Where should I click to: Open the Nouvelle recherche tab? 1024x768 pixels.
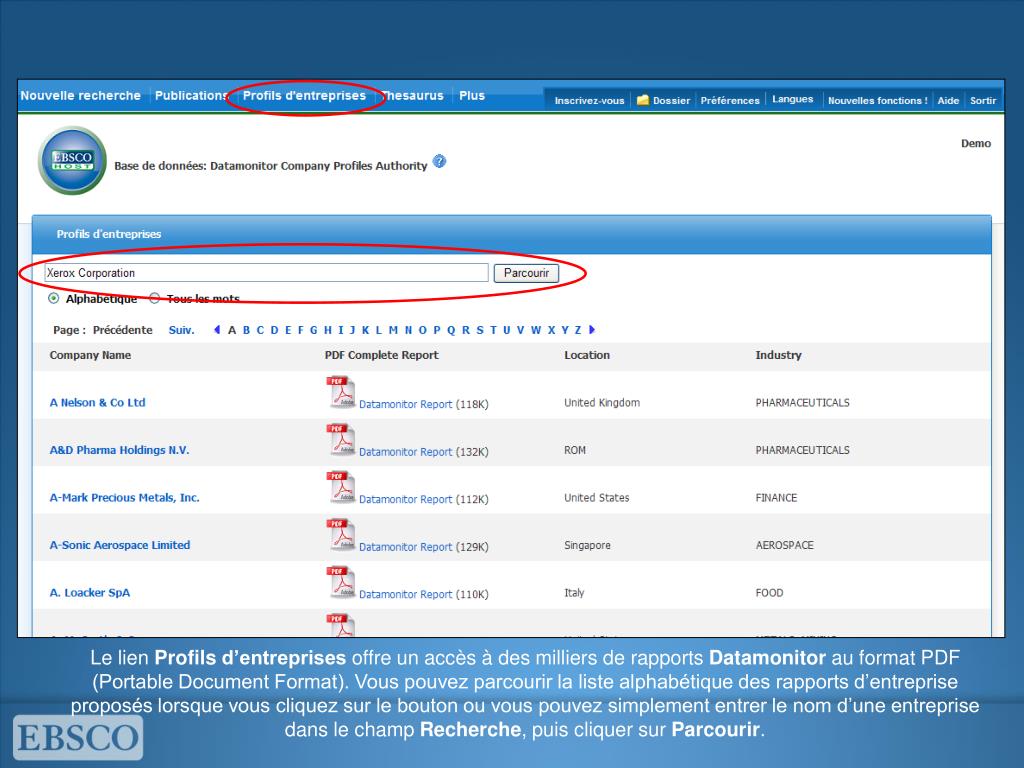point(80,95)
